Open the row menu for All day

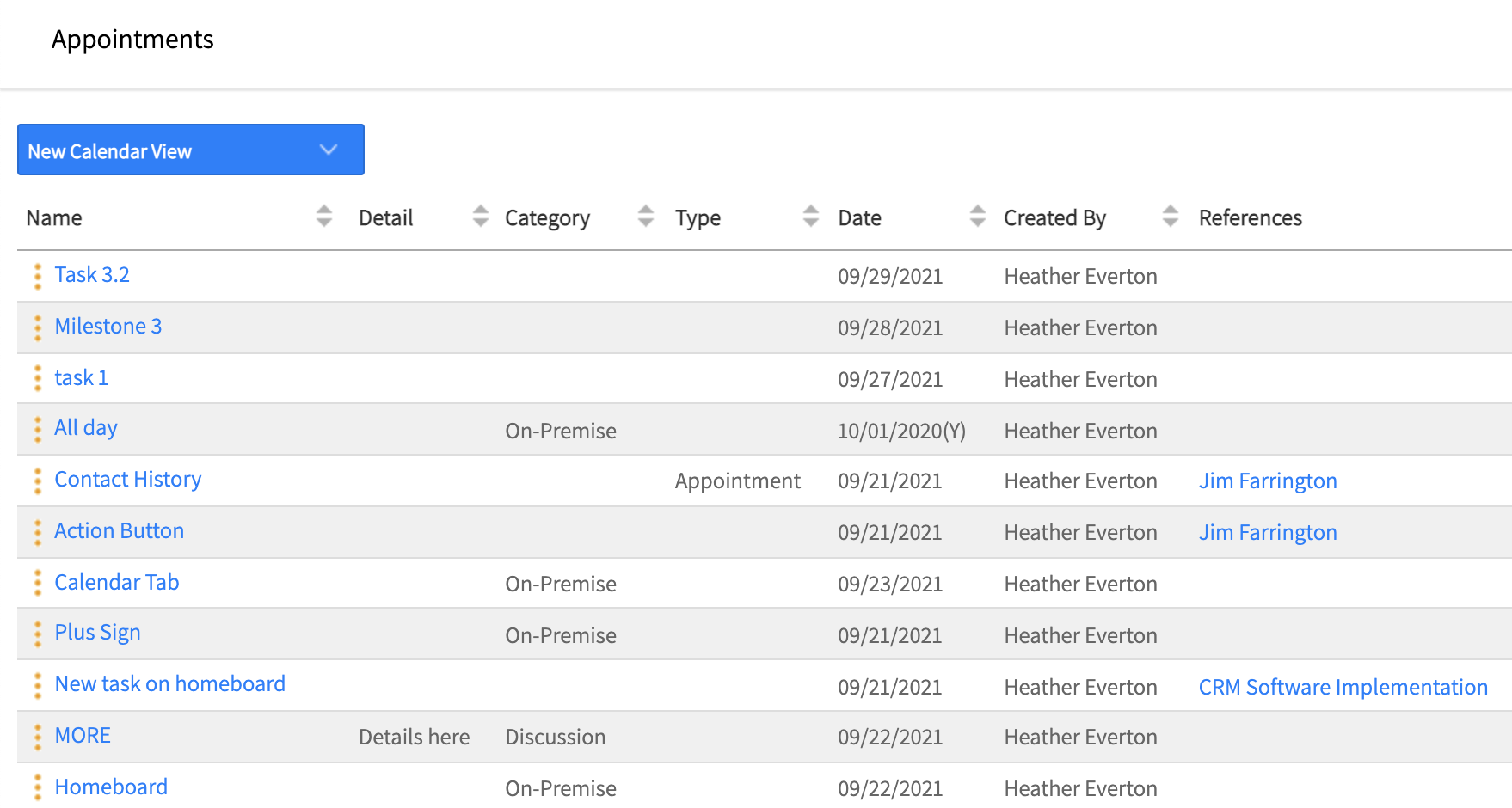[x=38, y=429]
